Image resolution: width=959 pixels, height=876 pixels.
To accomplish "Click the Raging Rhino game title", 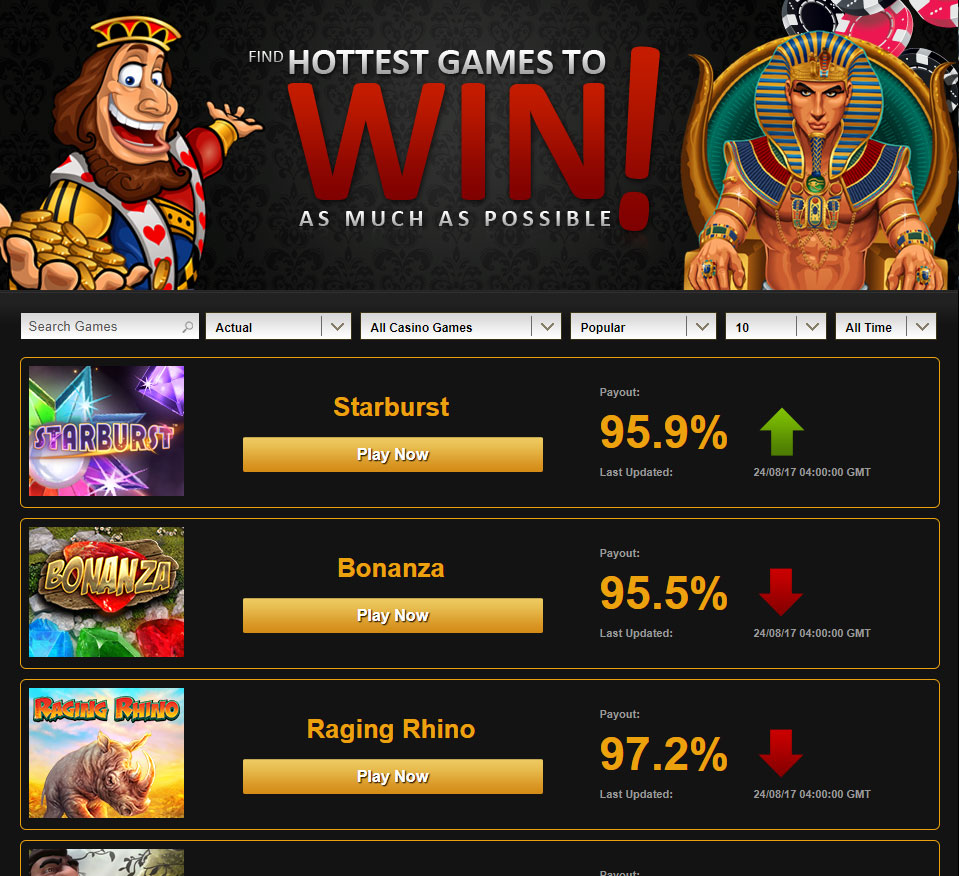I will point(391,729).
